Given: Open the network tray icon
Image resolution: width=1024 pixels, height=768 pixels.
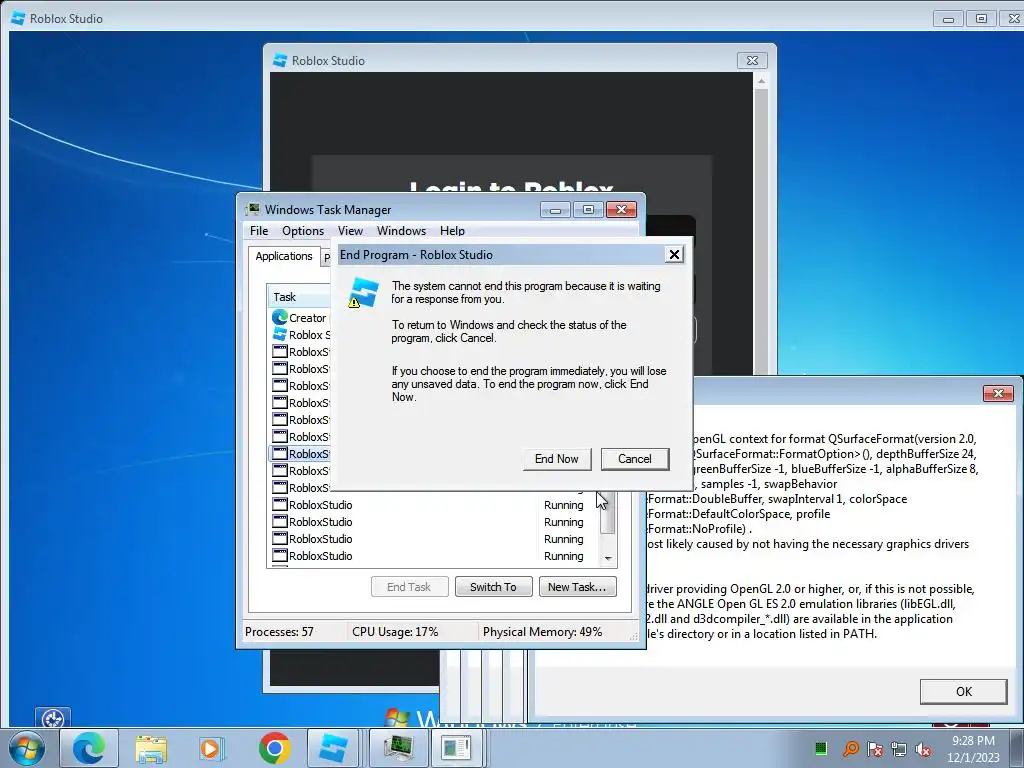Looking at the screenshot, I should [x=899, y=748].
